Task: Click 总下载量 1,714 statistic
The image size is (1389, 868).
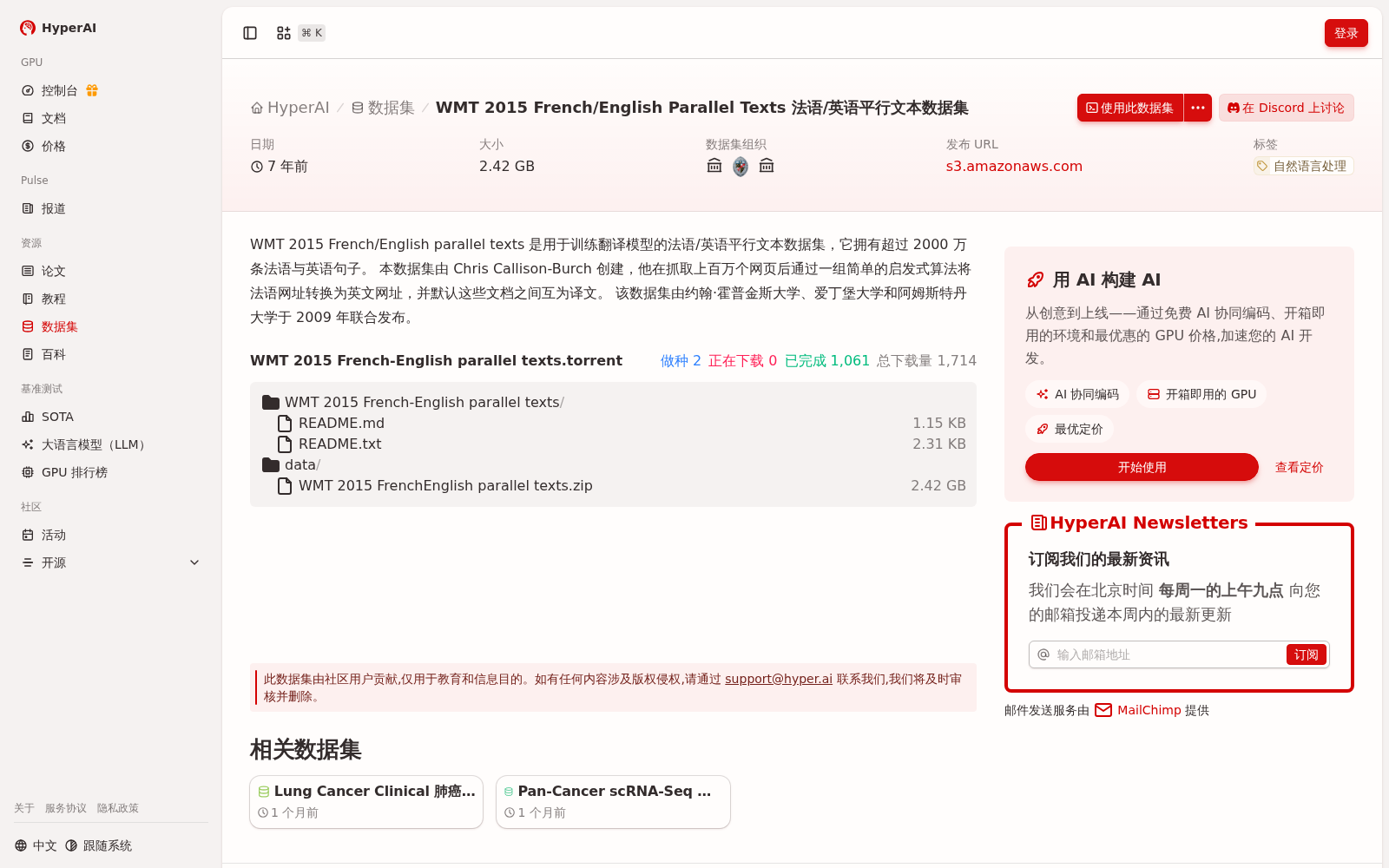Action: pyautogui.click(x=926, y=360)
